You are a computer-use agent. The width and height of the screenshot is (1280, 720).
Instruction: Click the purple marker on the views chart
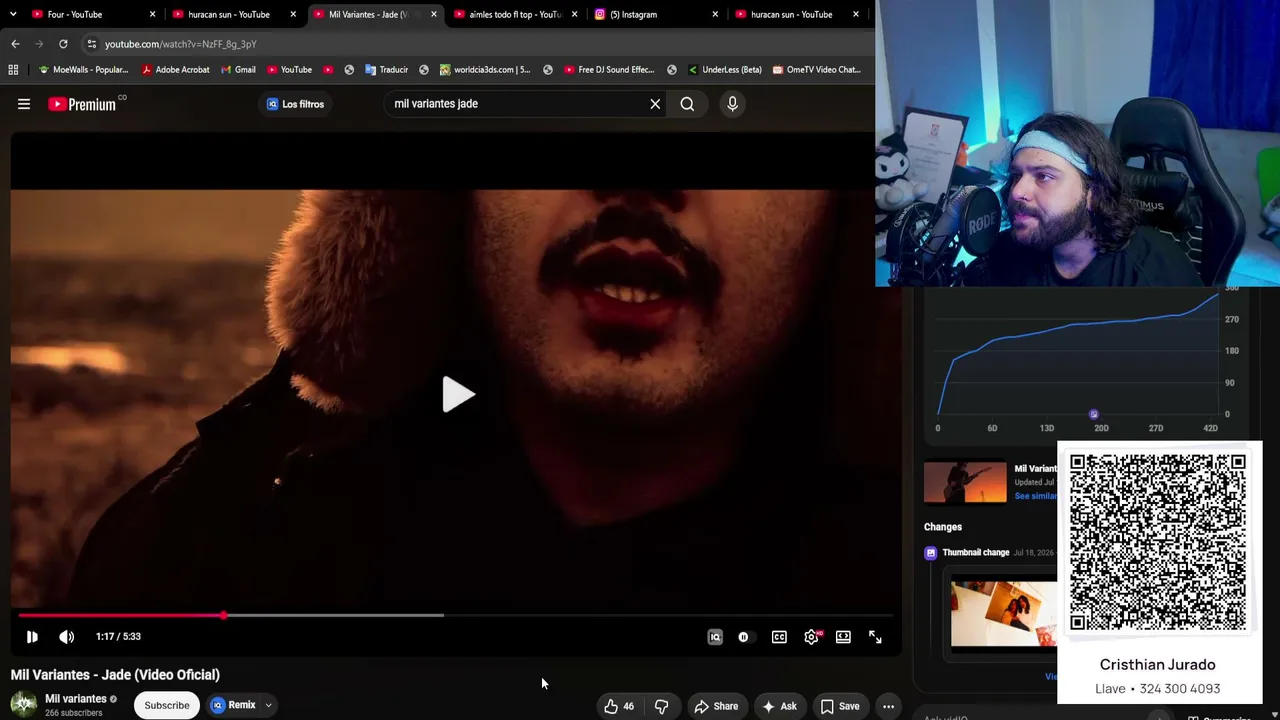pos(1093,414)
